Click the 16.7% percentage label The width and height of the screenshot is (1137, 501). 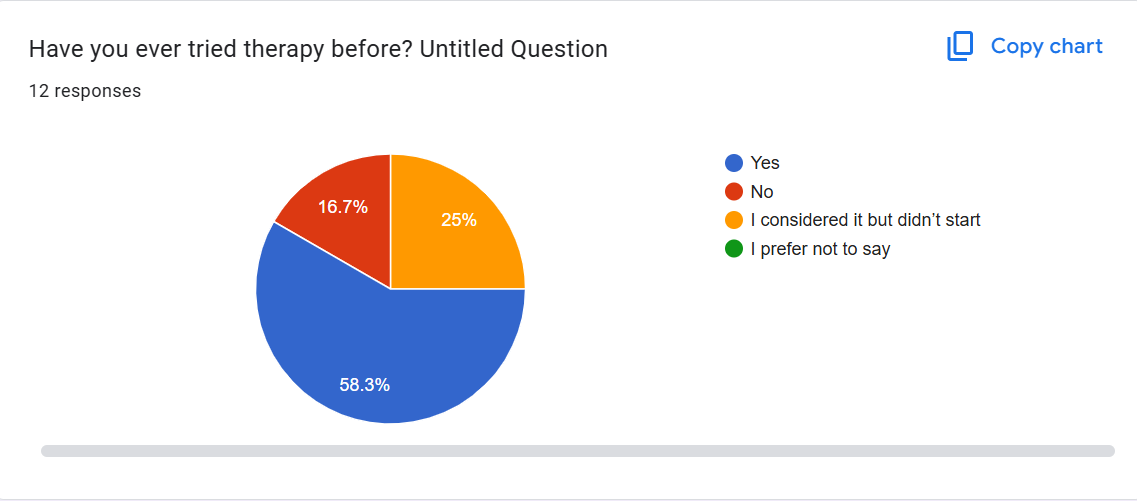(x=343, y=208)
